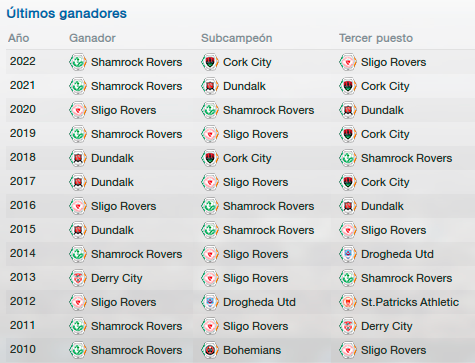Sort table by Ganador column header
Screen dimensions: 475x363
pyautogui.click(x=92, y=38)
